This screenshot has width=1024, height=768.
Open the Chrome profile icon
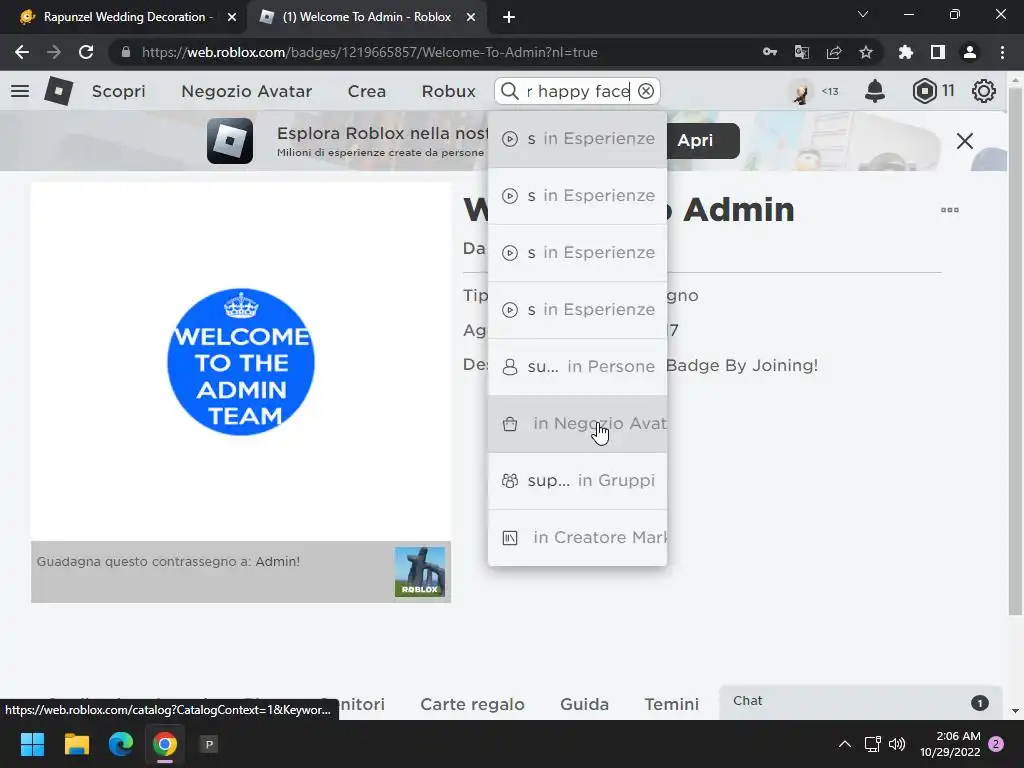(x=970, y=52)
